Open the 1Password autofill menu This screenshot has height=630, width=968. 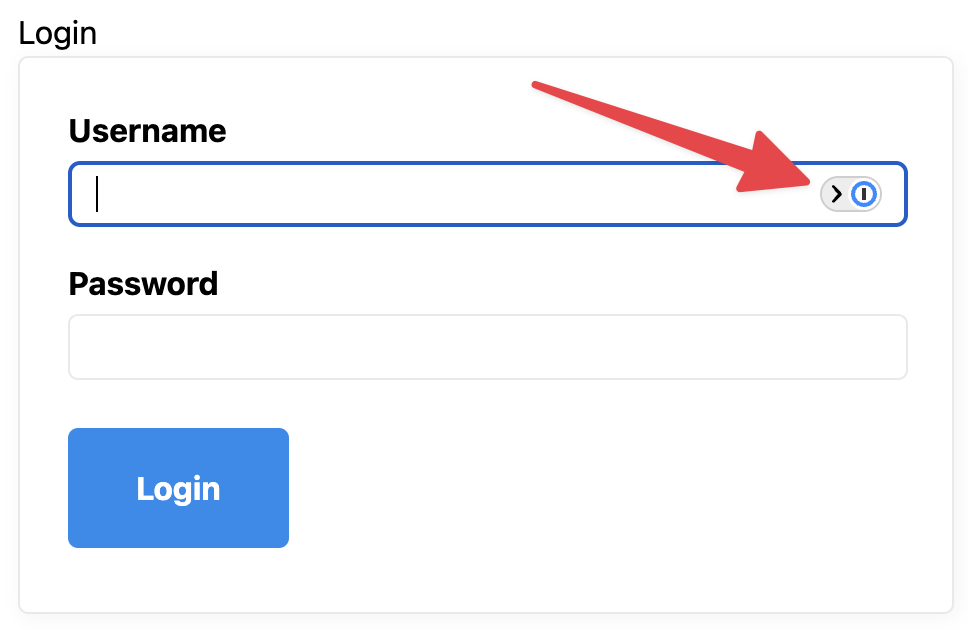[x=851, y=194]
